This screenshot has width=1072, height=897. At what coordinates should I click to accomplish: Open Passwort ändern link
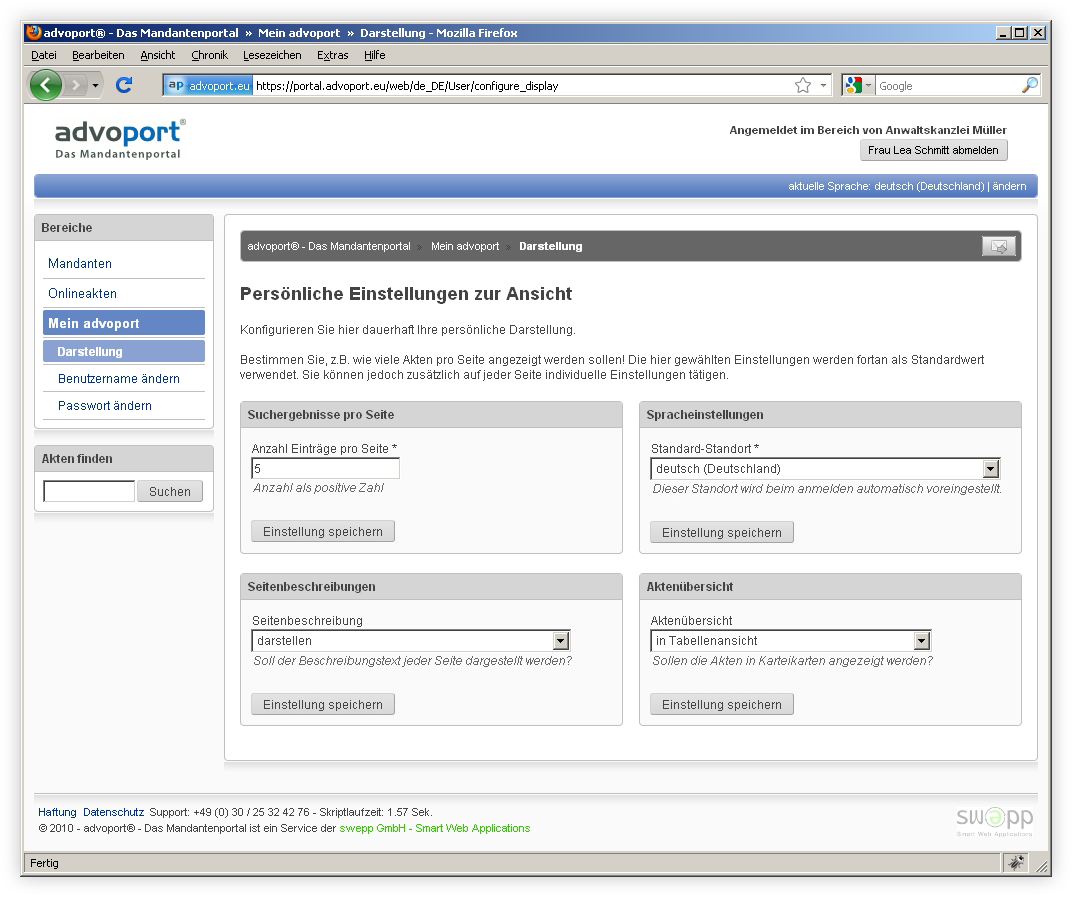[x=105, y=405]
